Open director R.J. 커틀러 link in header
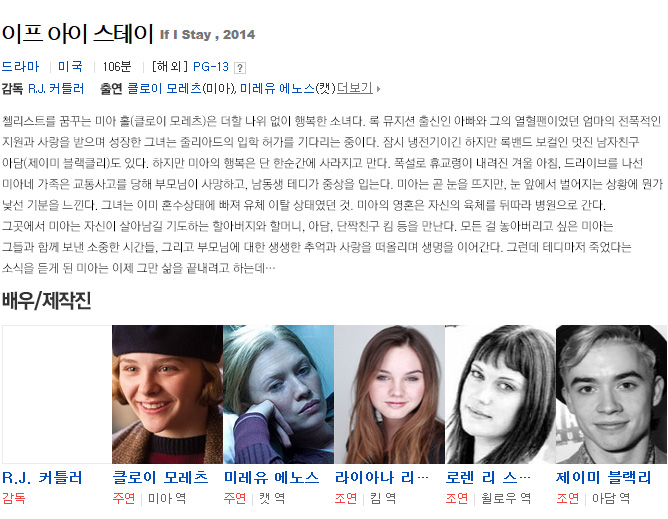Viewport: 668px width, 519px height. pos(56,89)
